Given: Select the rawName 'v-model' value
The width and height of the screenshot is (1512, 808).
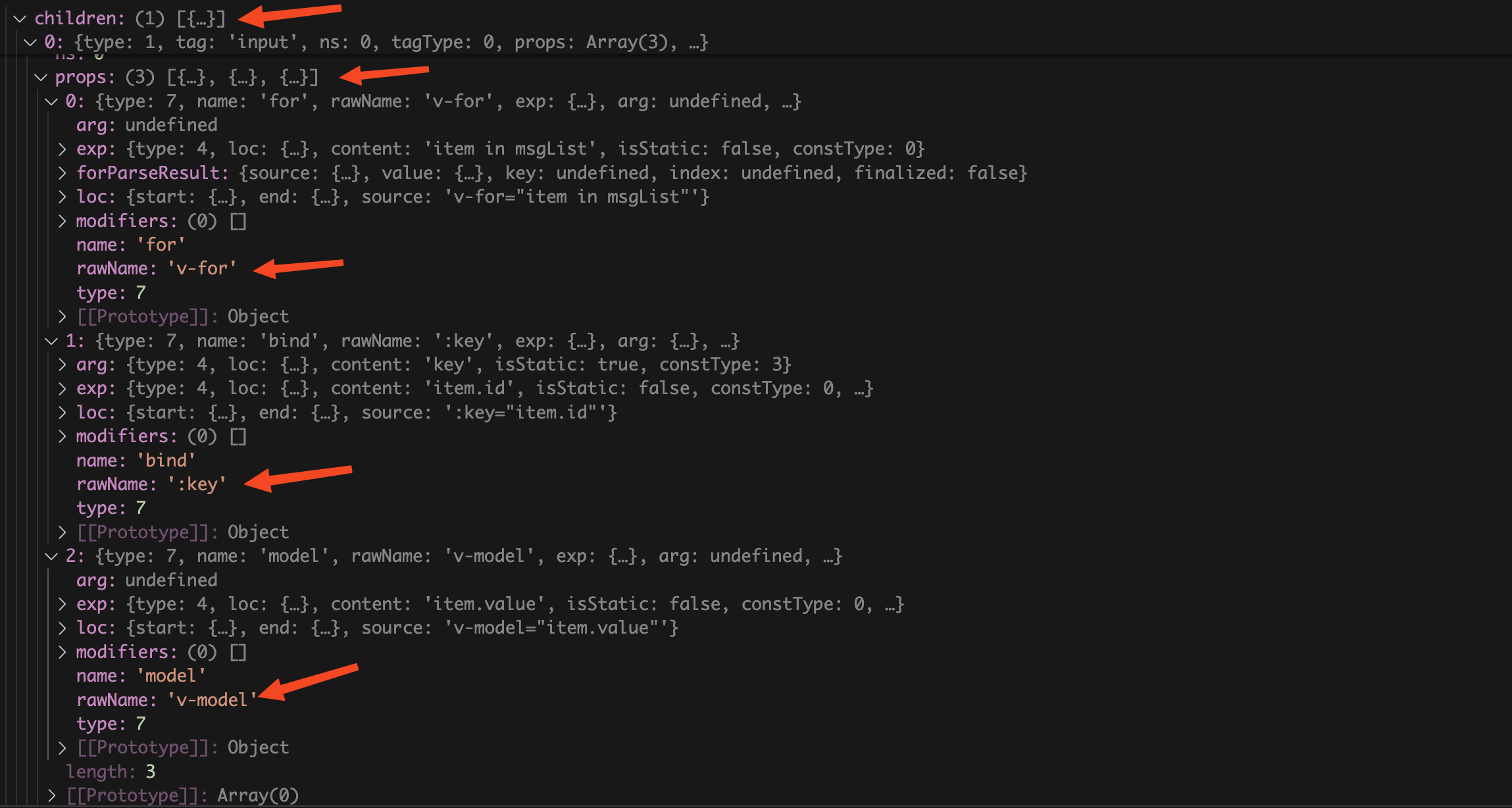Looking at the screenshot, I should (x=213, y=700).
